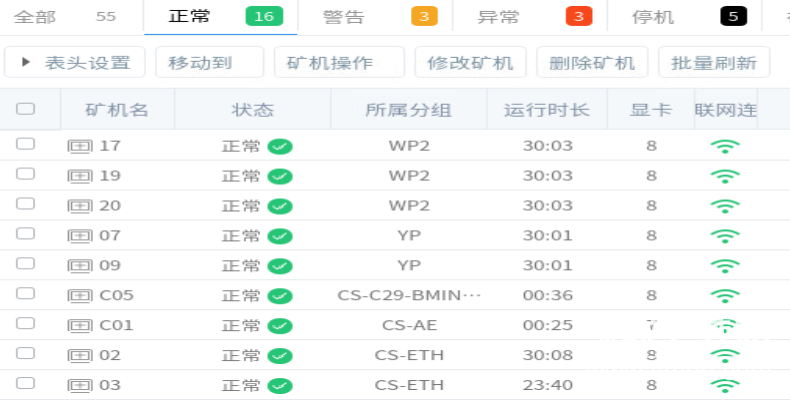Click the wifi connection icon for miner 20

(724, 206)
